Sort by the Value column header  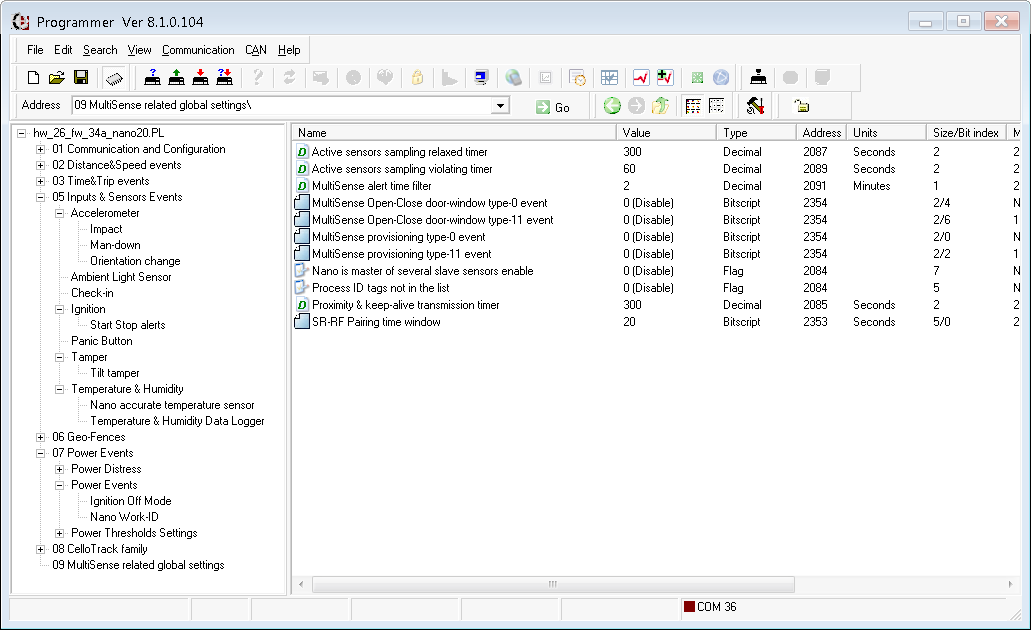[x=666, y=133]
